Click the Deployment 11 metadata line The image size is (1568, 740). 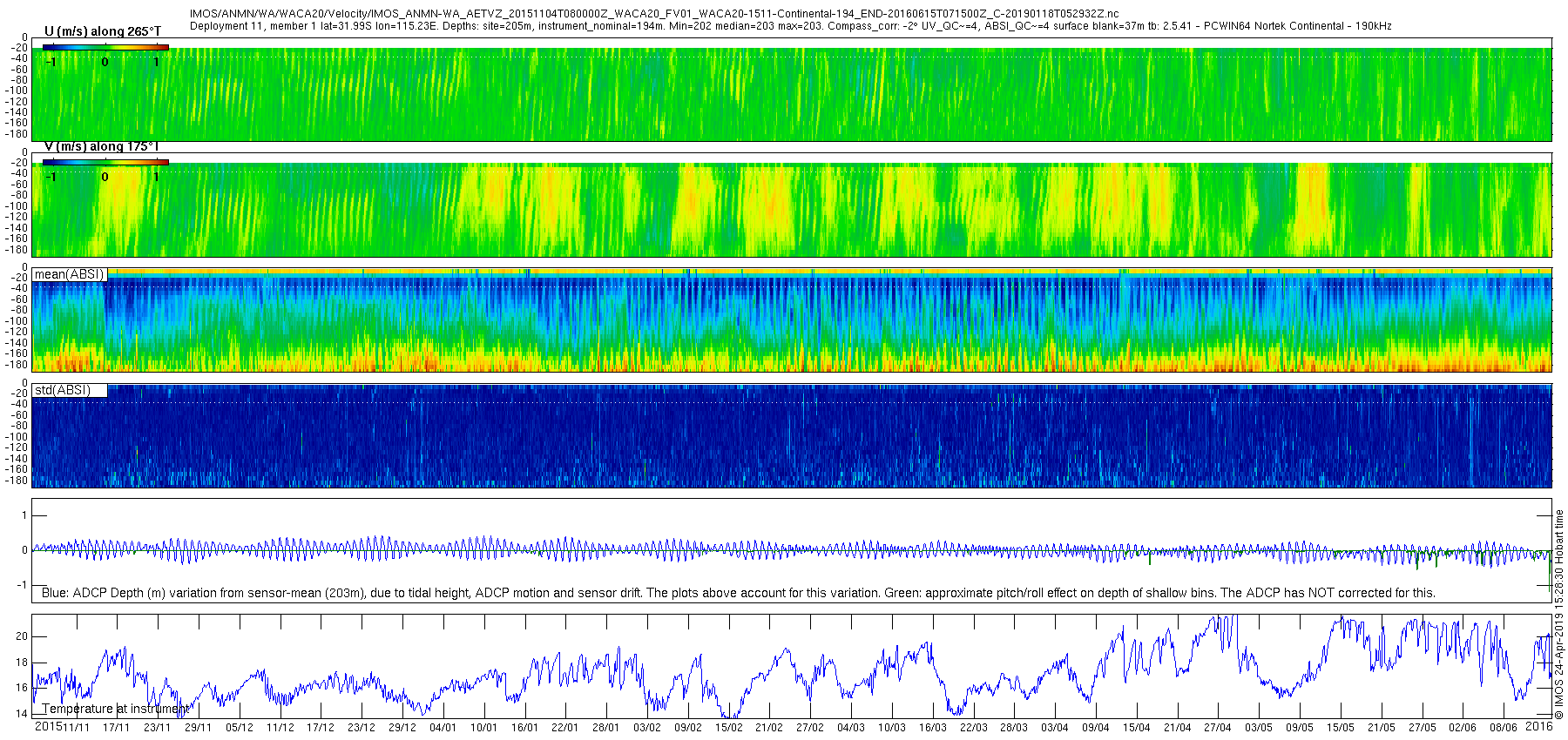(x=790, y=26)
